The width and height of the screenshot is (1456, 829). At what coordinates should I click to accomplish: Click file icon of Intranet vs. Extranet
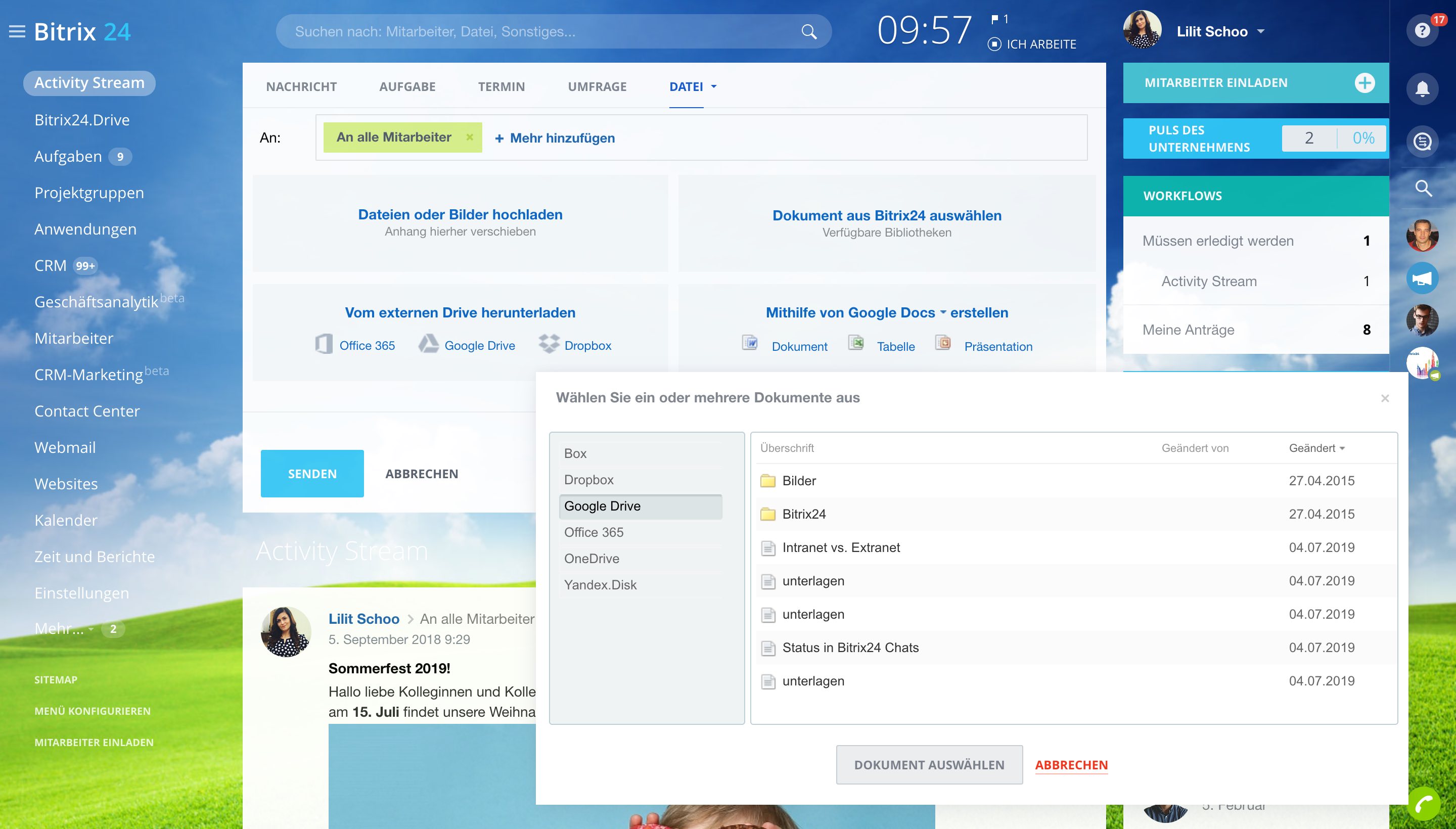point(768,548)
